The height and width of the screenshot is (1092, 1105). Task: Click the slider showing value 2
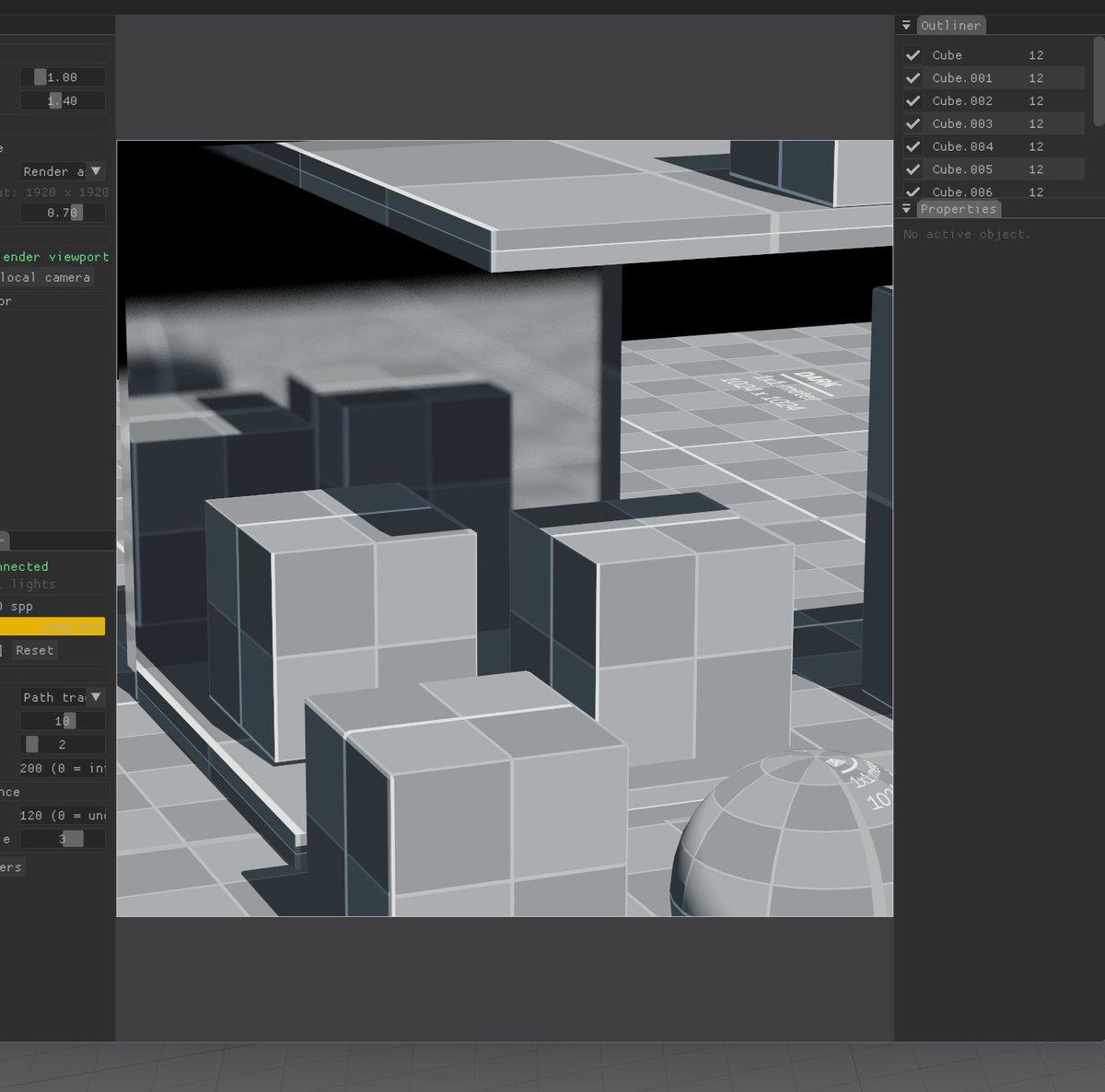tap(63, 744)
